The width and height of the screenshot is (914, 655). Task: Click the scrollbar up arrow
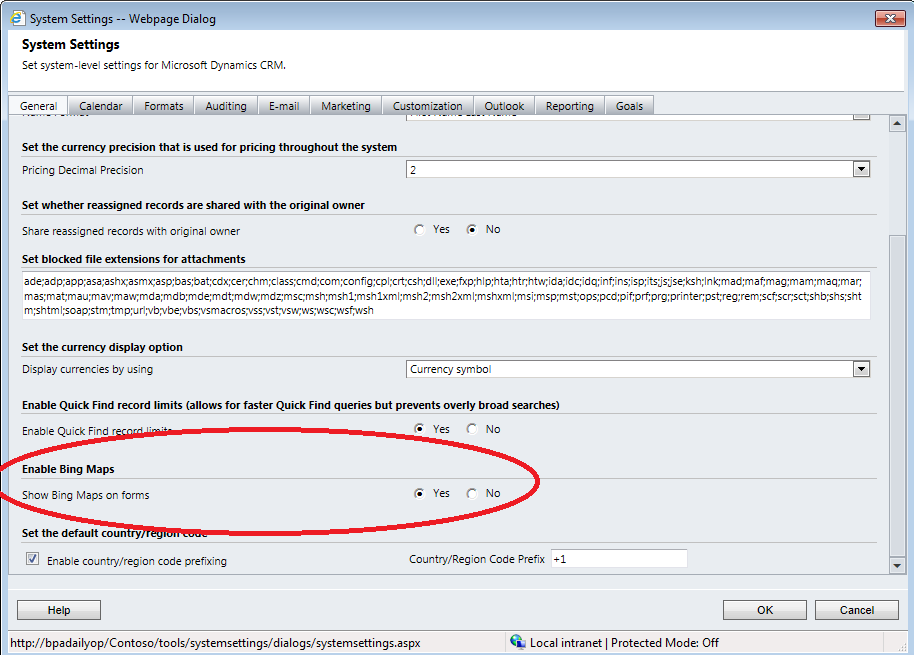point(898,122)
